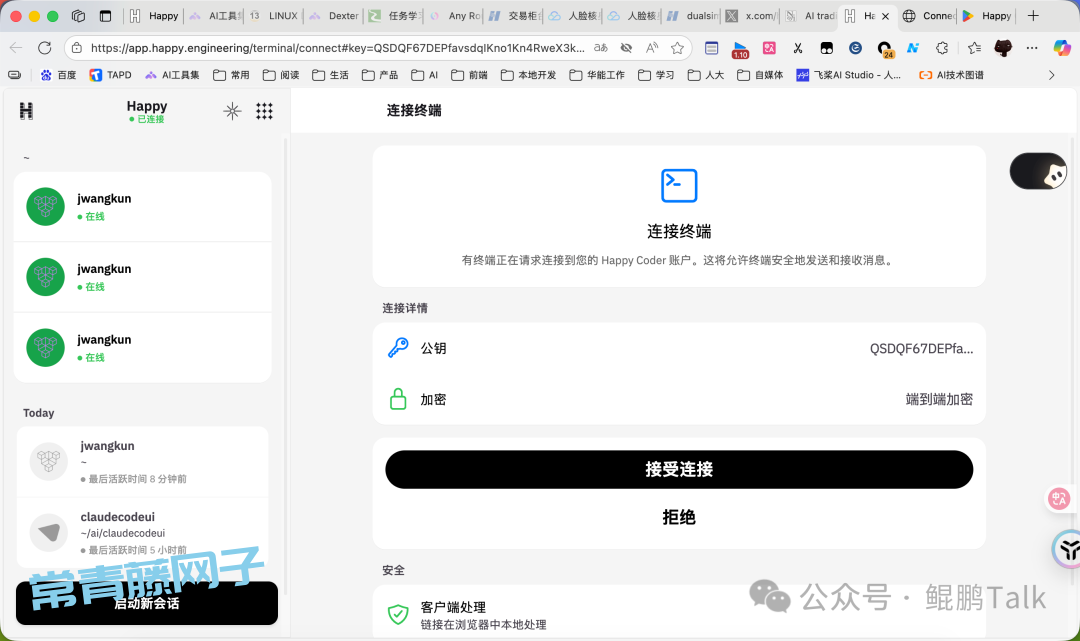The width and height of the screenshot is (1080, 641).
Task: Switch to the LINUX browser tab
Action: point(274,16)
